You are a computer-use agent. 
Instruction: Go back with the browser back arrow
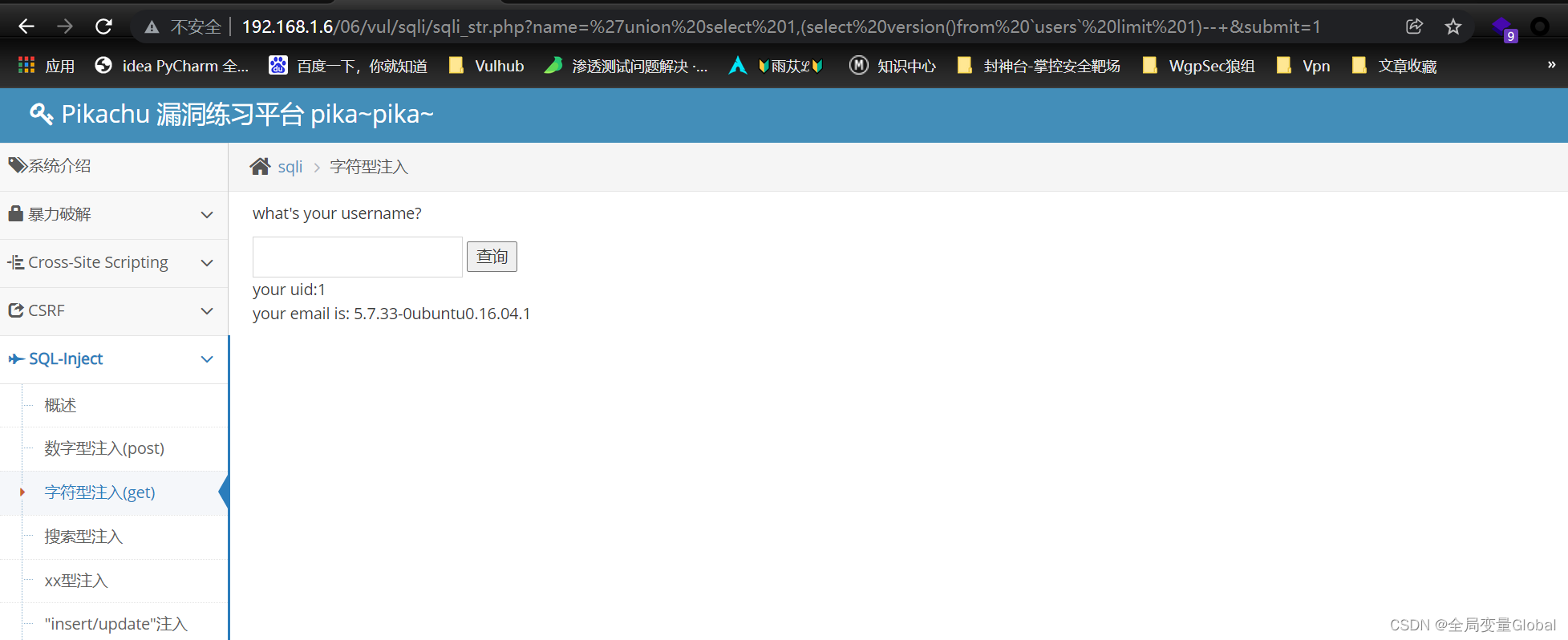(x=26, y=26)
